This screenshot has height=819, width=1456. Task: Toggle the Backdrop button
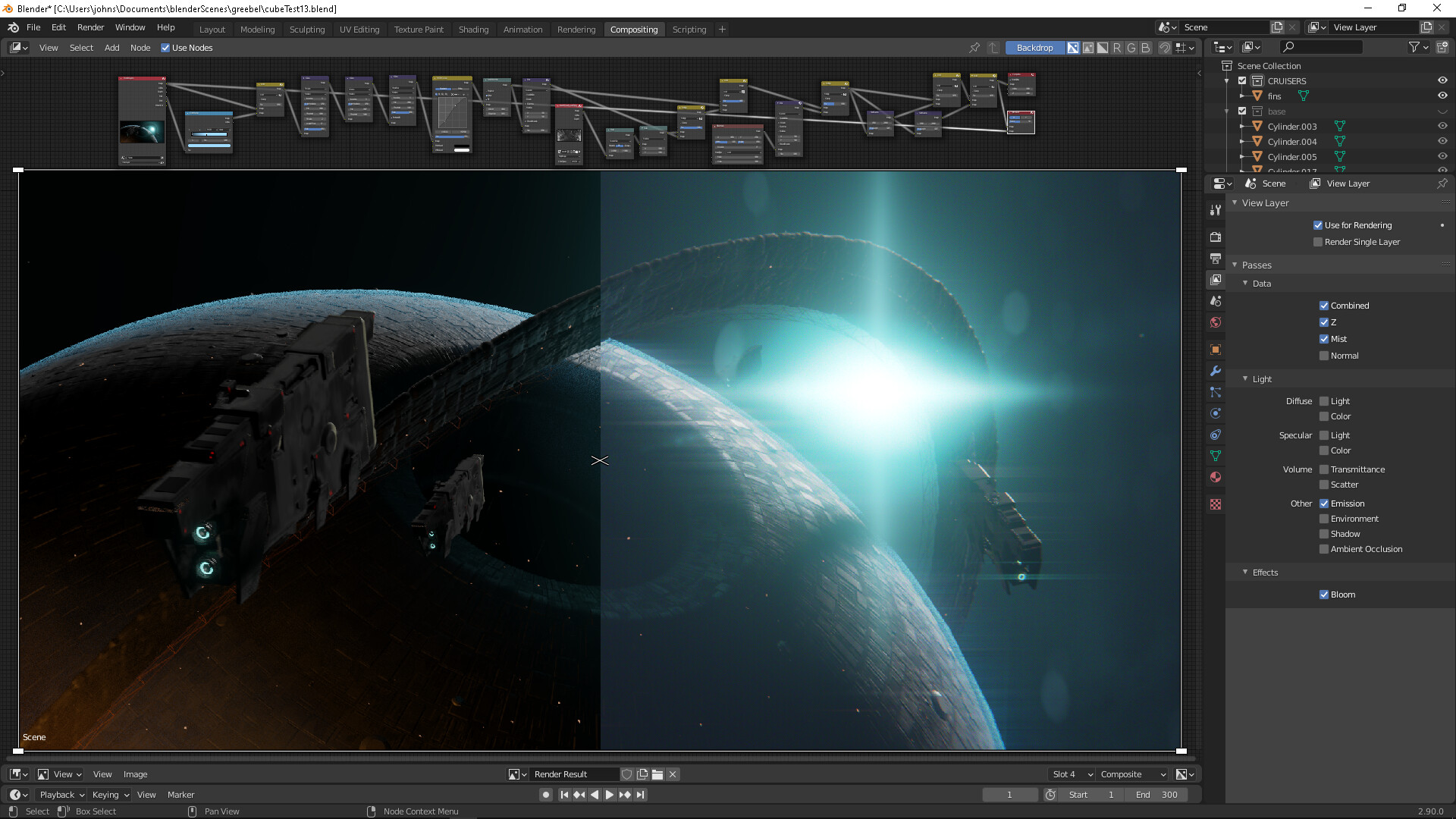coord(1034,48)
